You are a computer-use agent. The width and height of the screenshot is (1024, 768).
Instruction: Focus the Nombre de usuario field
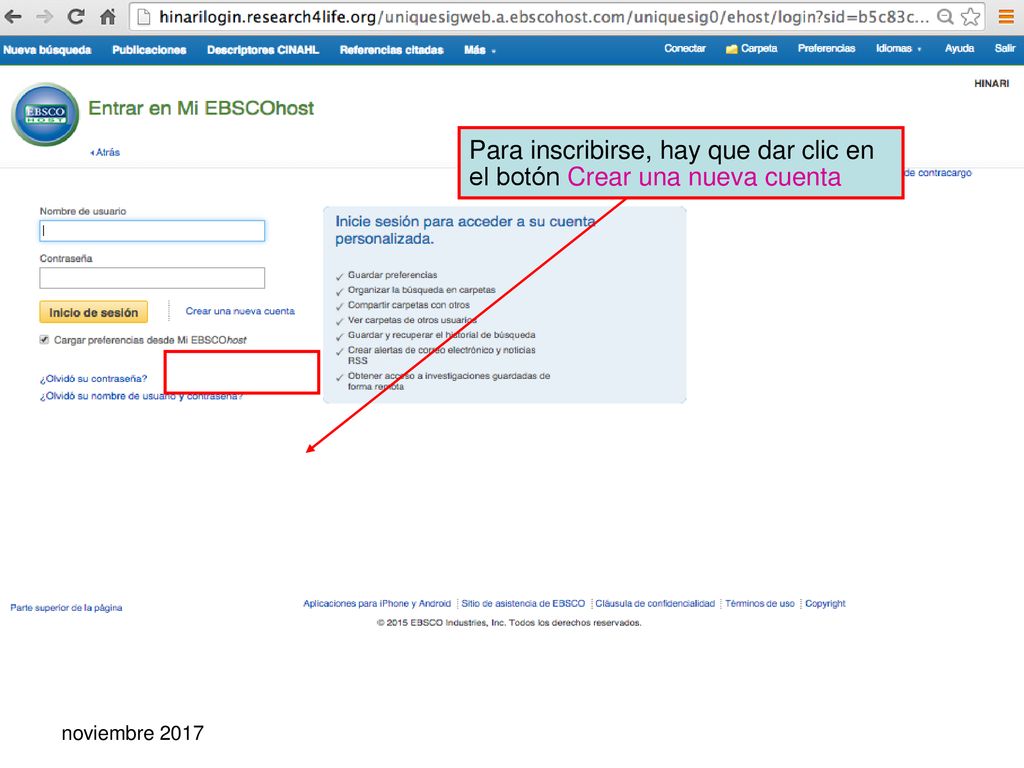(152, 231)
